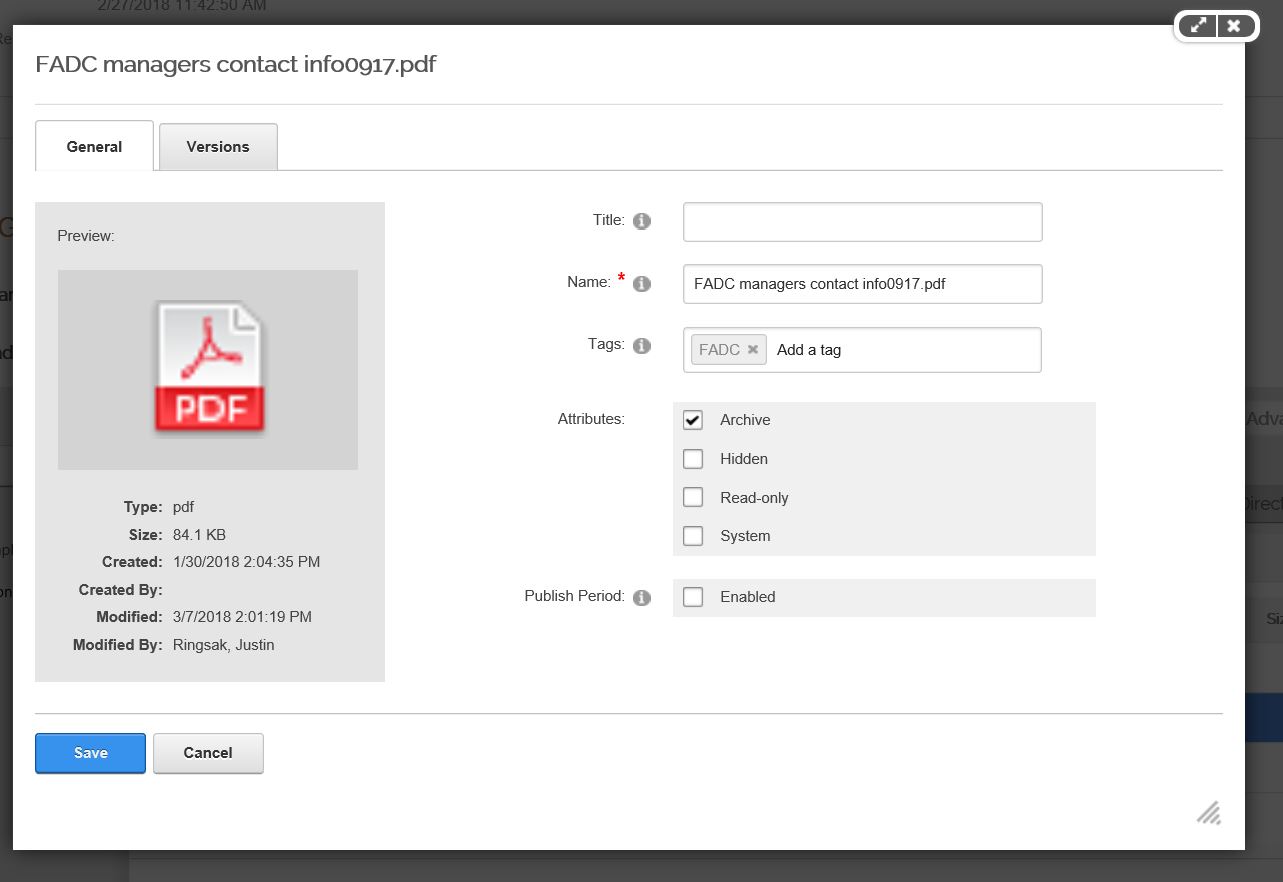Select the General tab
The image size is (1283, 882).
pyautogui.click(x=94, y=147)
